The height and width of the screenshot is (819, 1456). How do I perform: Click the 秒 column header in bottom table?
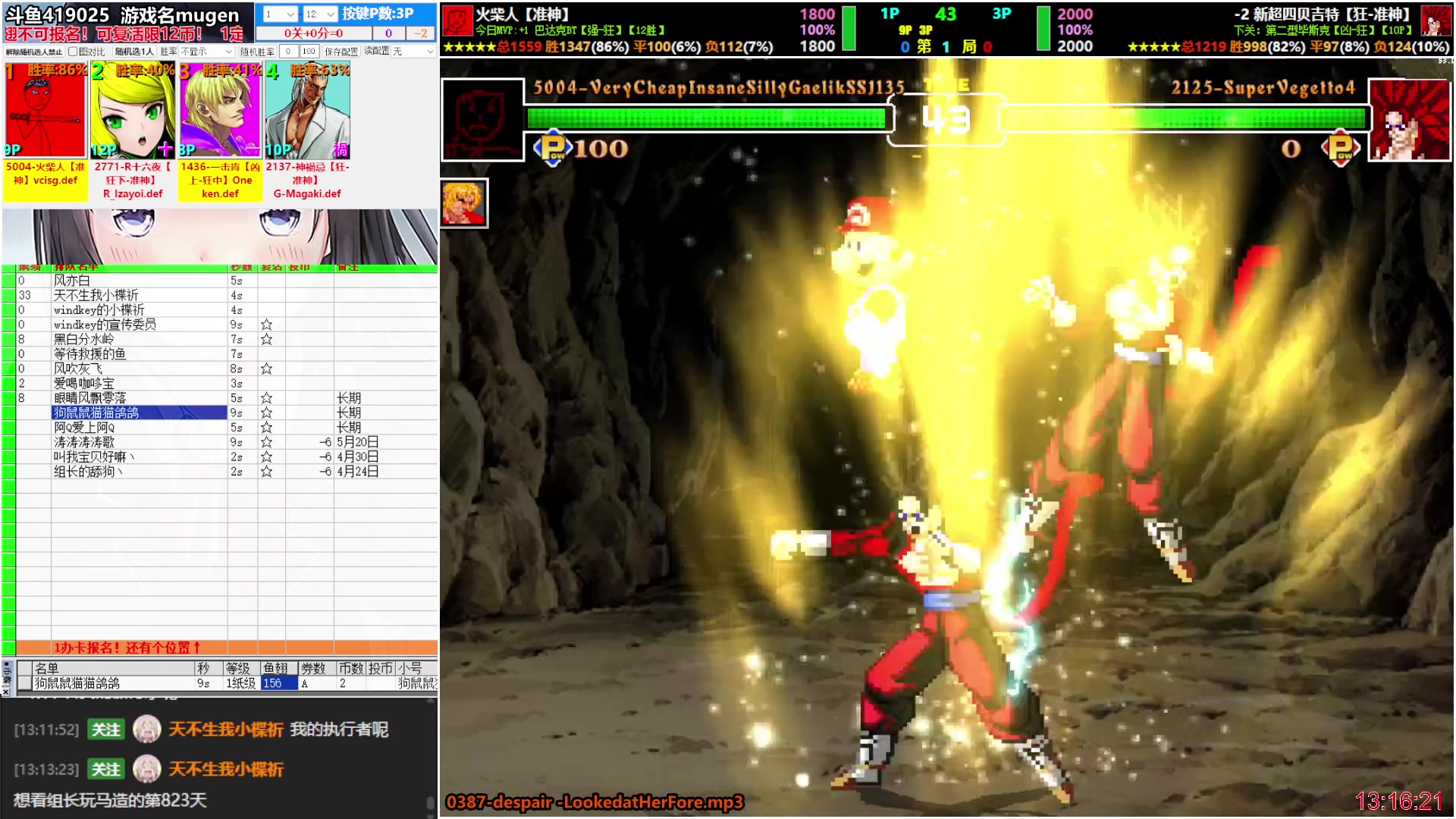[x=208, y=668]
